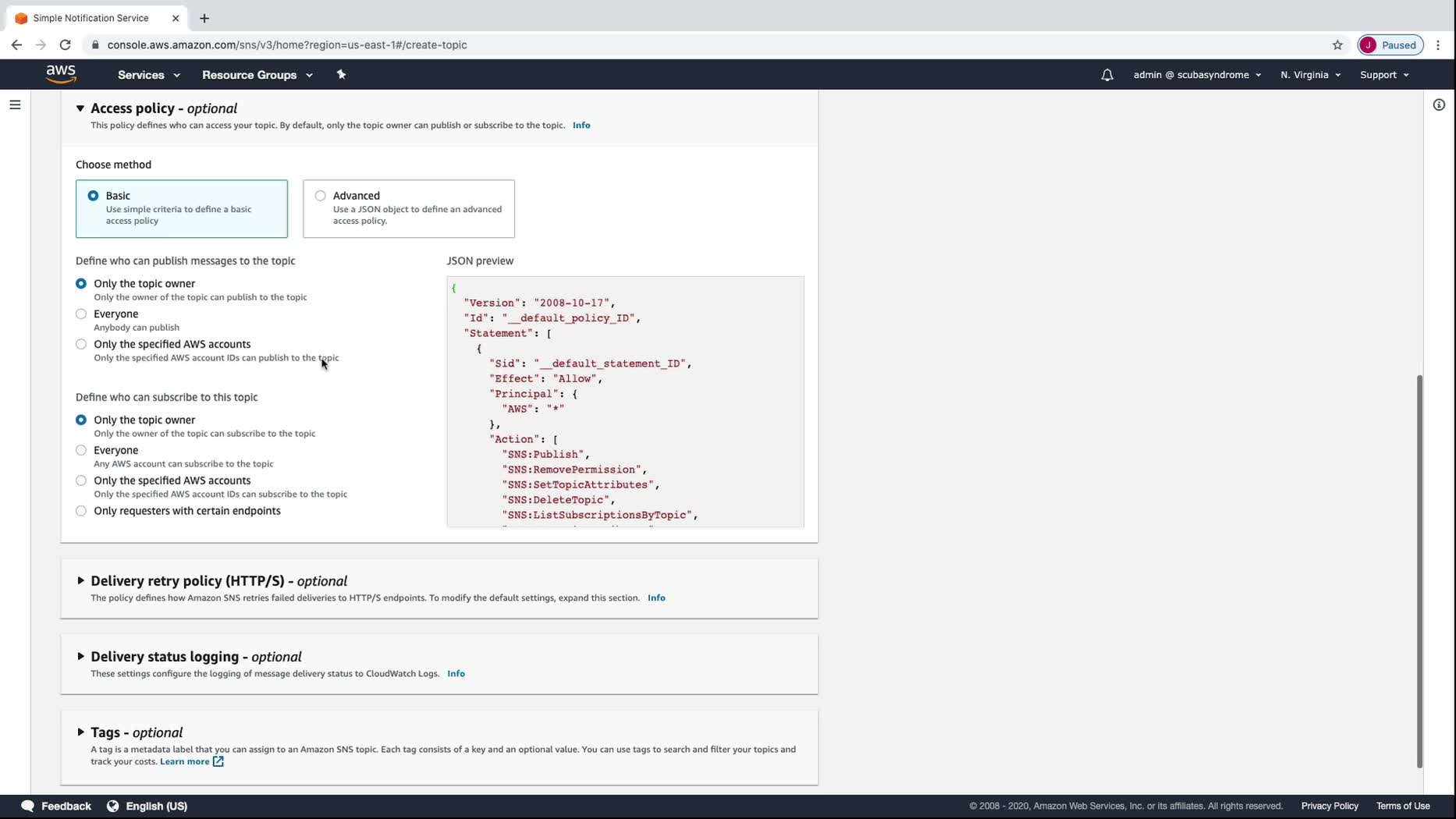
Task: Reload the current page
Action: point(66,44)
